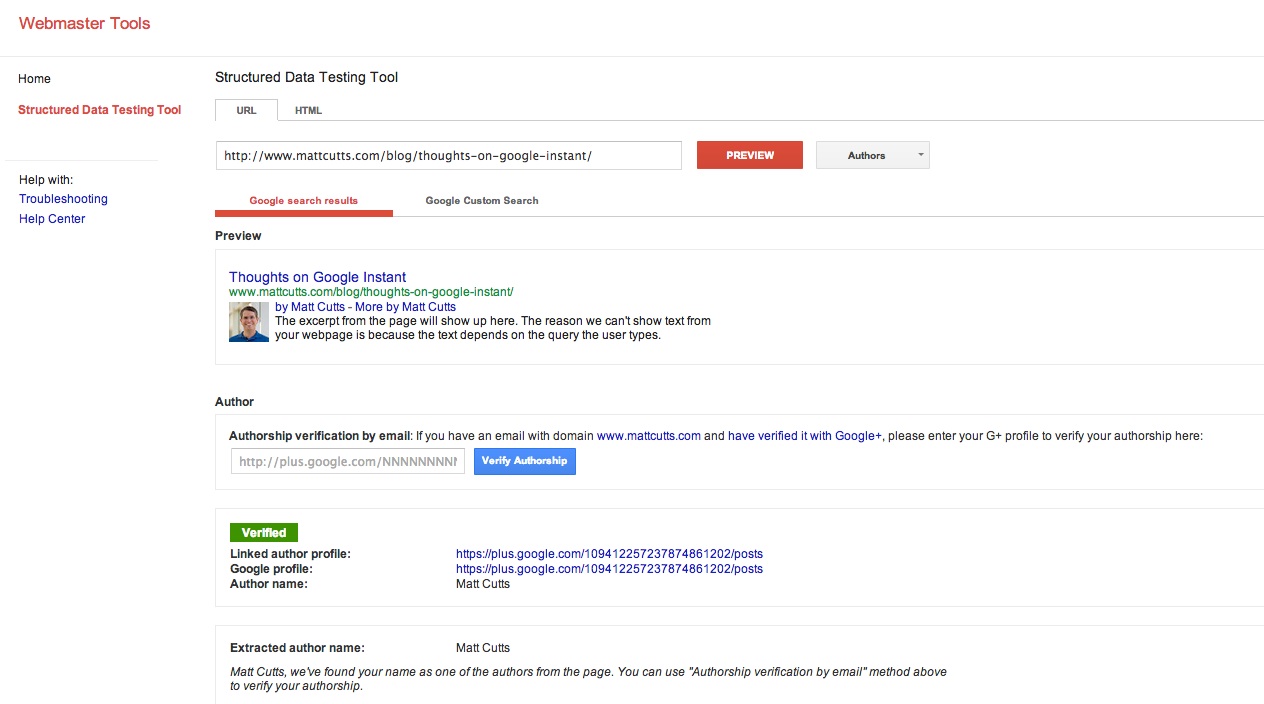Click the G+ profile URL input field

click(347, 461)
